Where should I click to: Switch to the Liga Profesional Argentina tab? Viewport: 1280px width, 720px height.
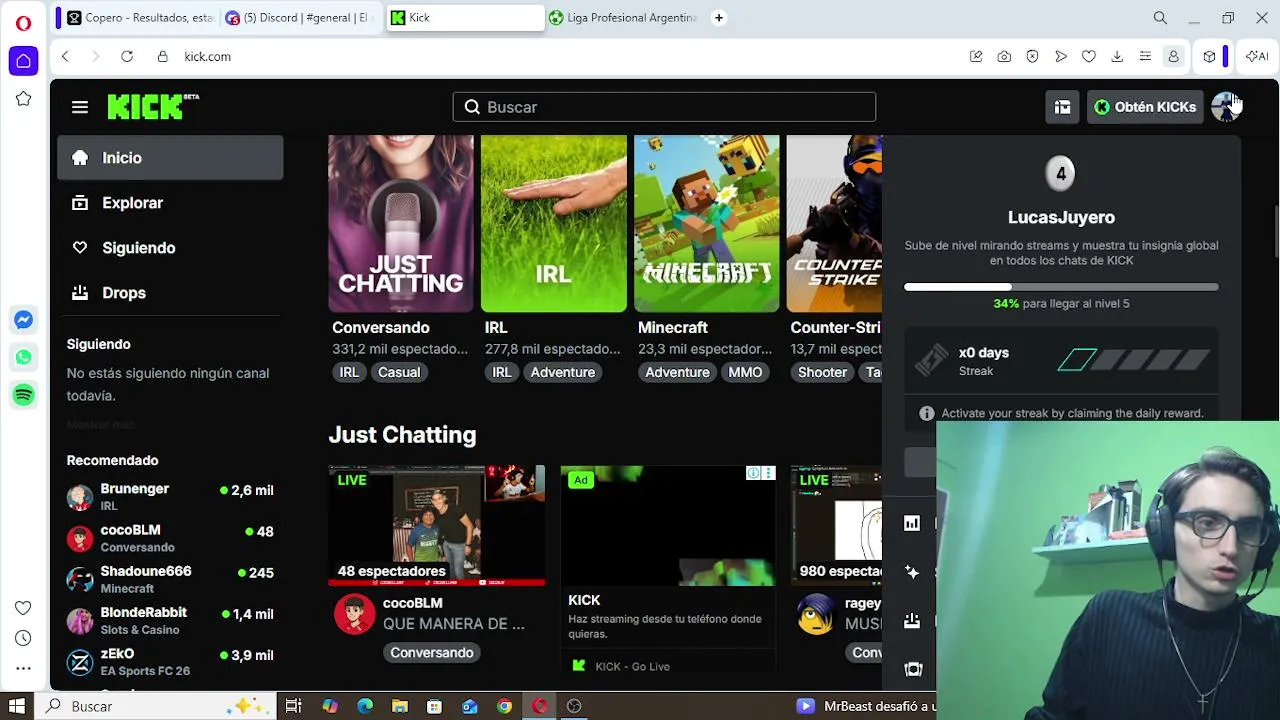click(x=623, y=18)
